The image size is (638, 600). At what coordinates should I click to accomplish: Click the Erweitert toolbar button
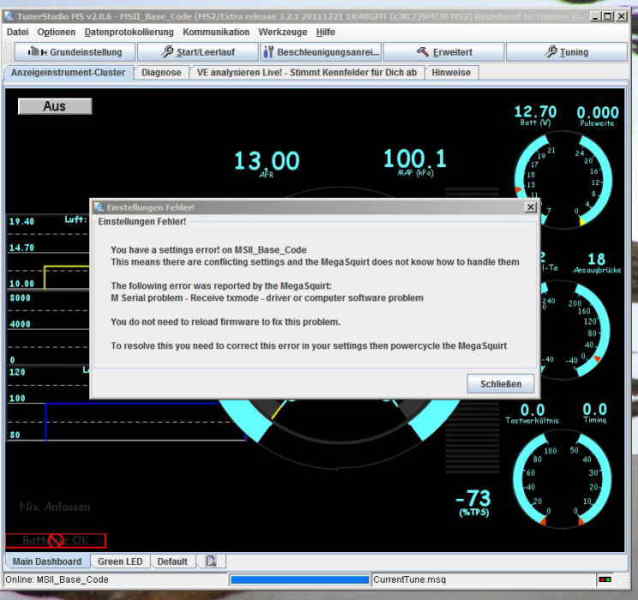pos(444,52)
